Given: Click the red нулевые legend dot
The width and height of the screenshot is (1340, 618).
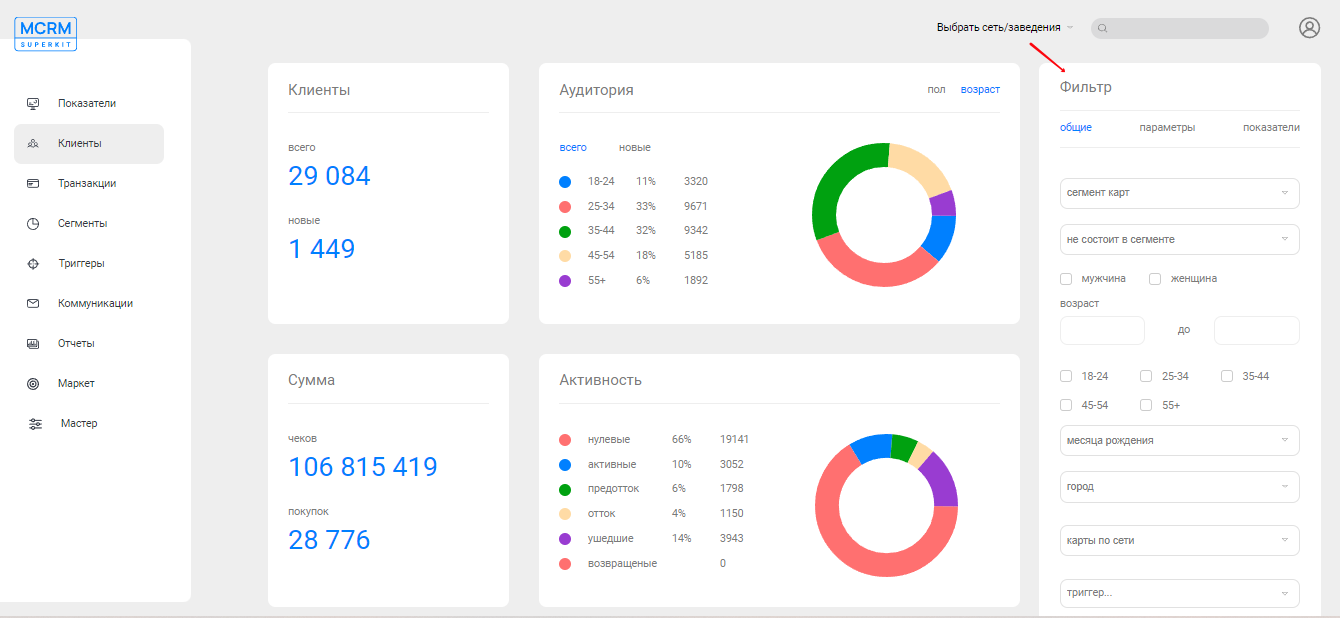Looking at the screenshot, I should (x=565, y=440).
